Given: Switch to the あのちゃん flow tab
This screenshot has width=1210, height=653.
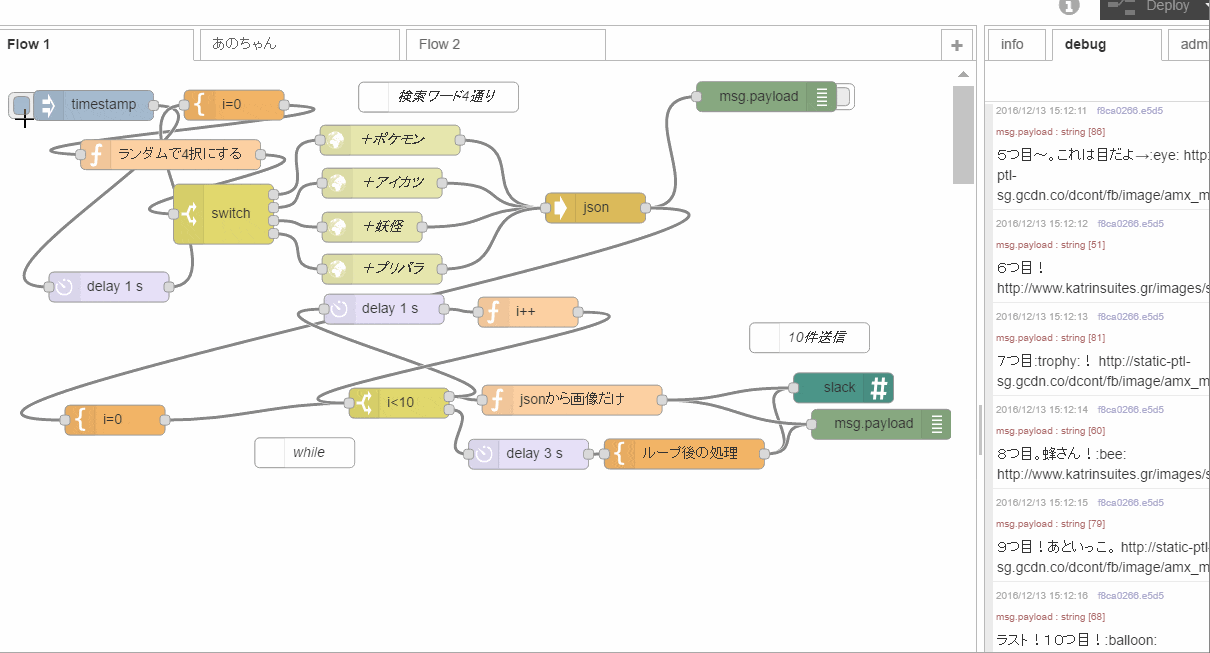Looking at the screenshot, I should pyautogui.click(x=299, y=45).
